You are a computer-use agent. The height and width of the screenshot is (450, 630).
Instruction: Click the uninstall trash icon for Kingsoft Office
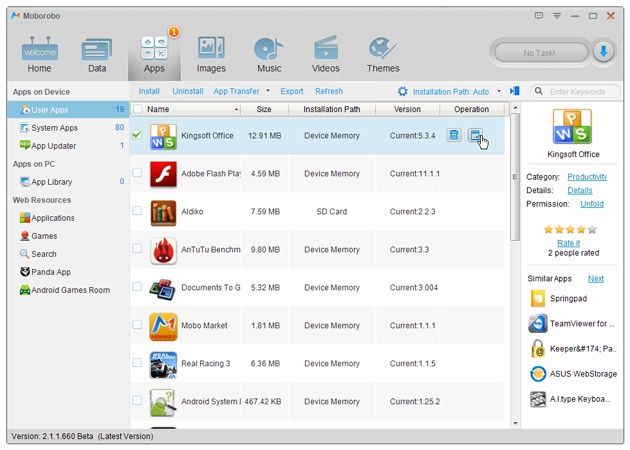(x=454, y=135)
